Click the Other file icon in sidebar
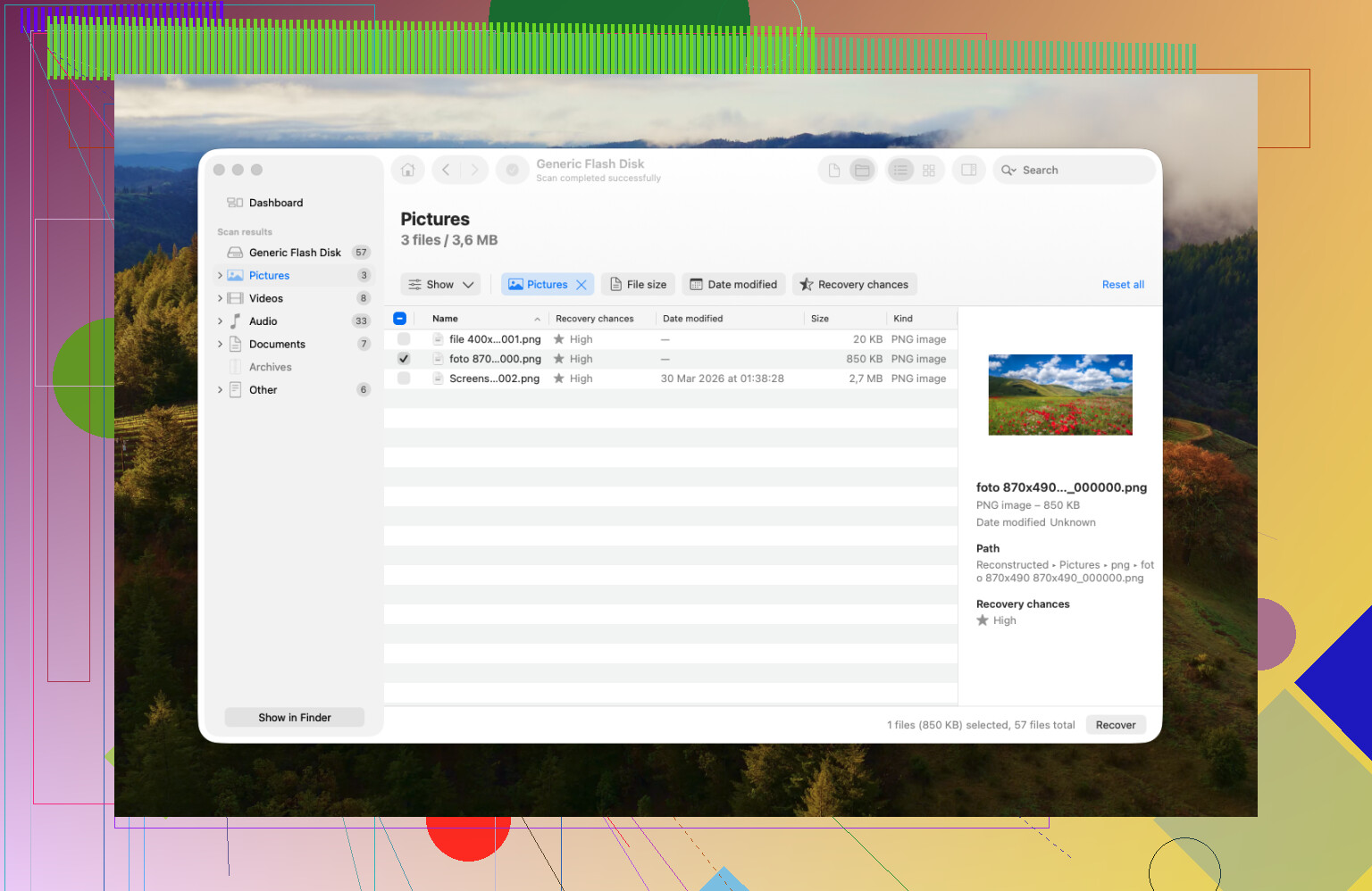Image resolution: width=1372 pixels, height=891 pixels. pos(235,390)
